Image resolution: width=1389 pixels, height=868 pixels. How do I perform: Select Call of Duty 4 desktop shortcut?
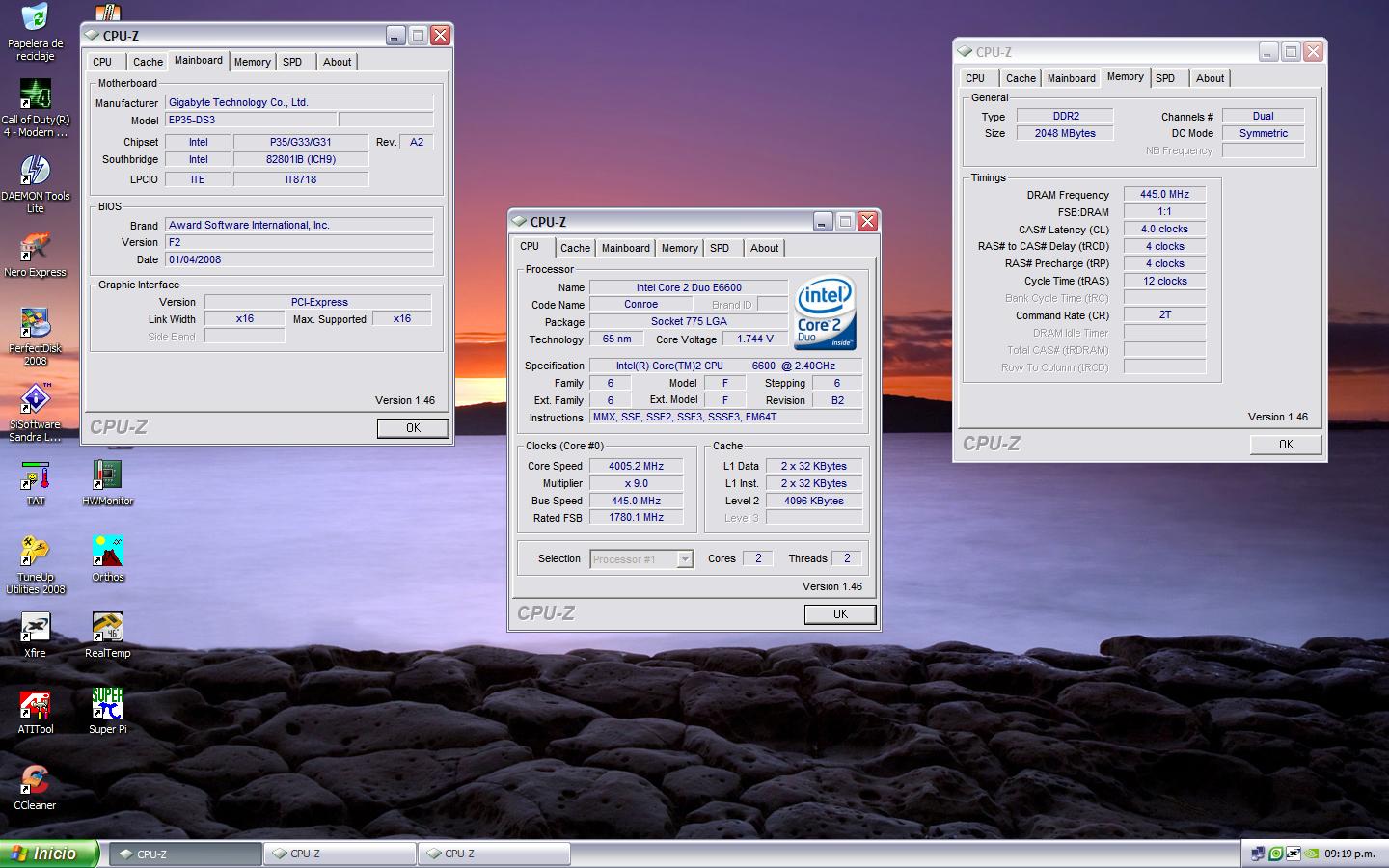point(35,108)
